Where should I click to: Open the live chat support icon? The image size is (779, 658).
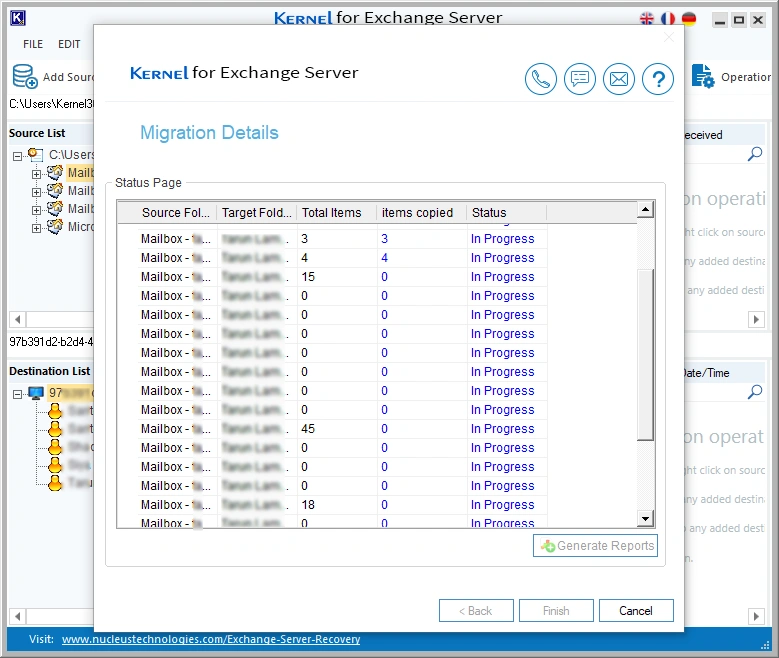(580, 79)
